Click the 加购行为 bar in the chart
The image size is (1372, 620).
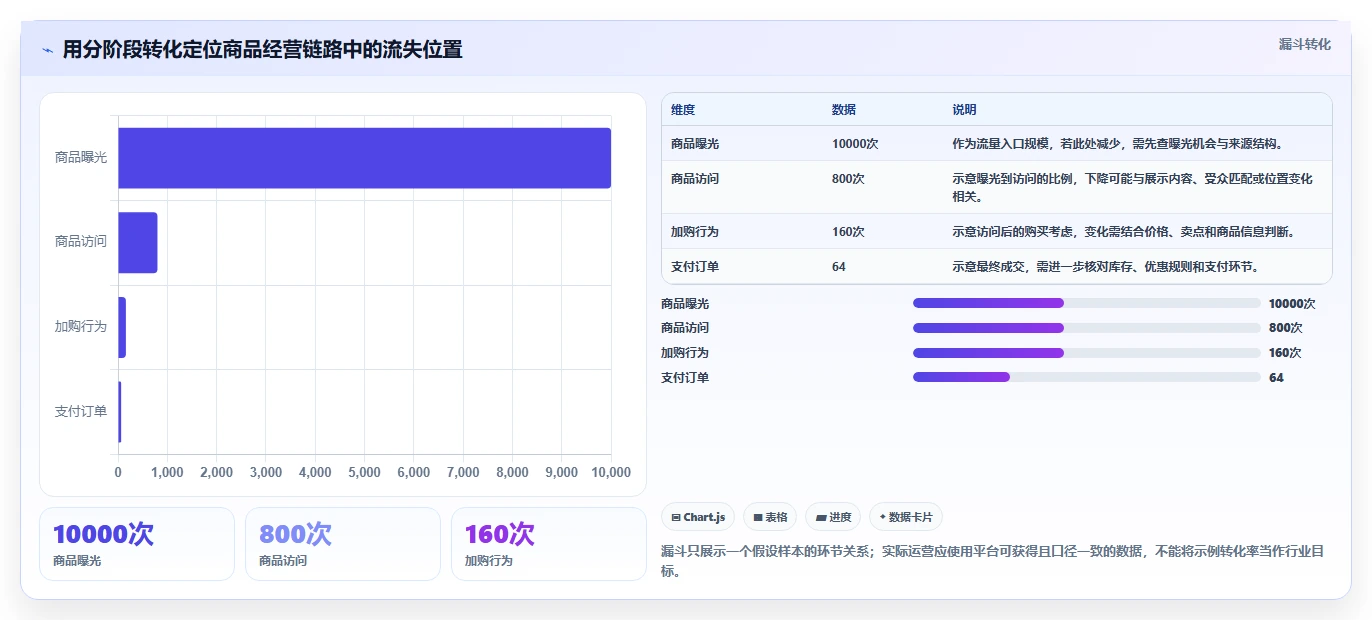tap(122, 327)
